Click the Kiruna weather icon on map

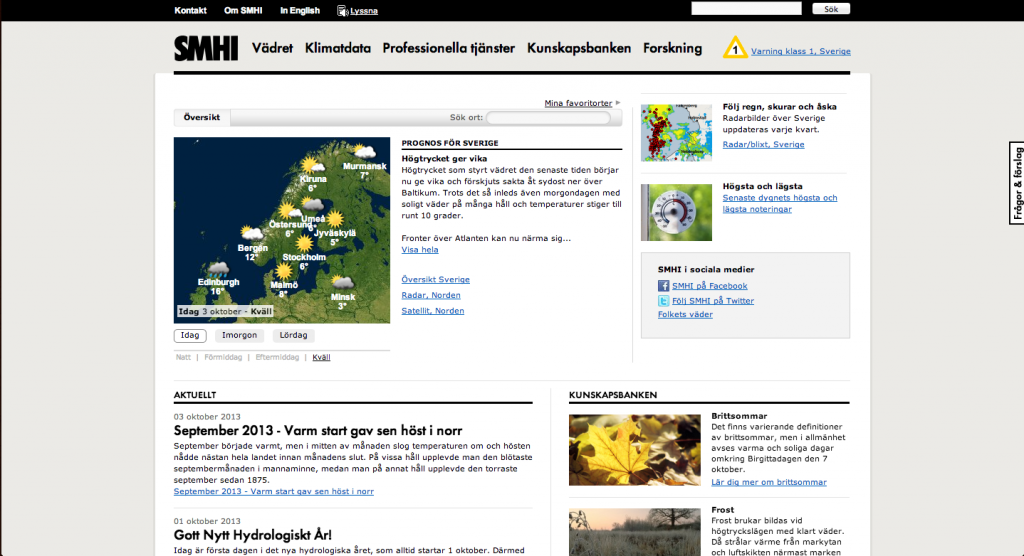coord(312,165)
